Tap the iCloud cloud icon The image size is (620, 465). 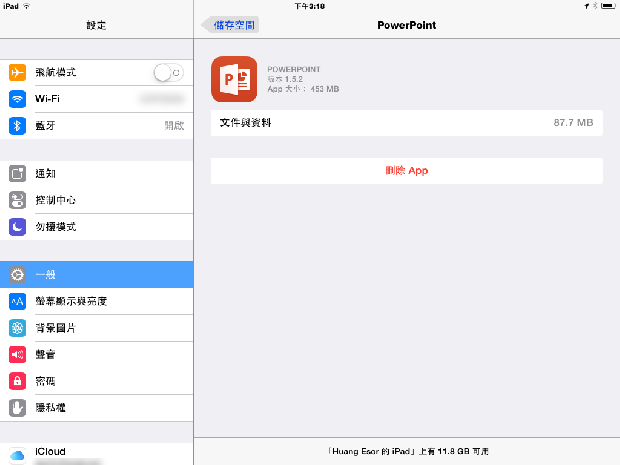[x=17, y=456]
